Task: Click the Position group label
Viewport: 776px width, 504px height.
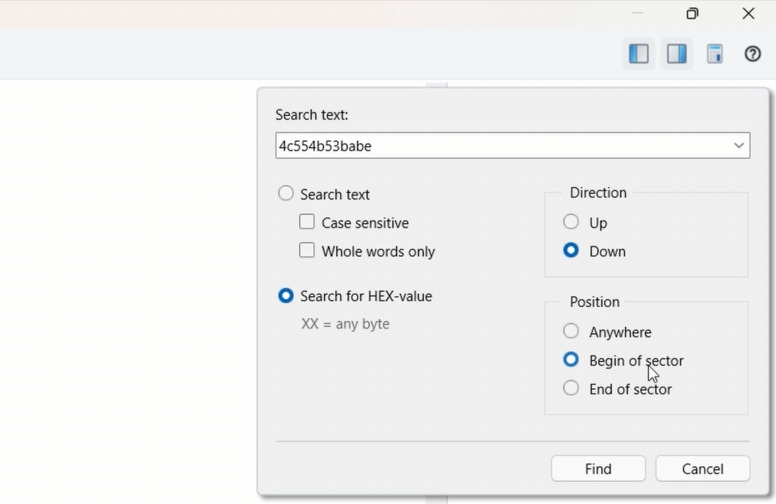Action: click(x=594, y=302)
